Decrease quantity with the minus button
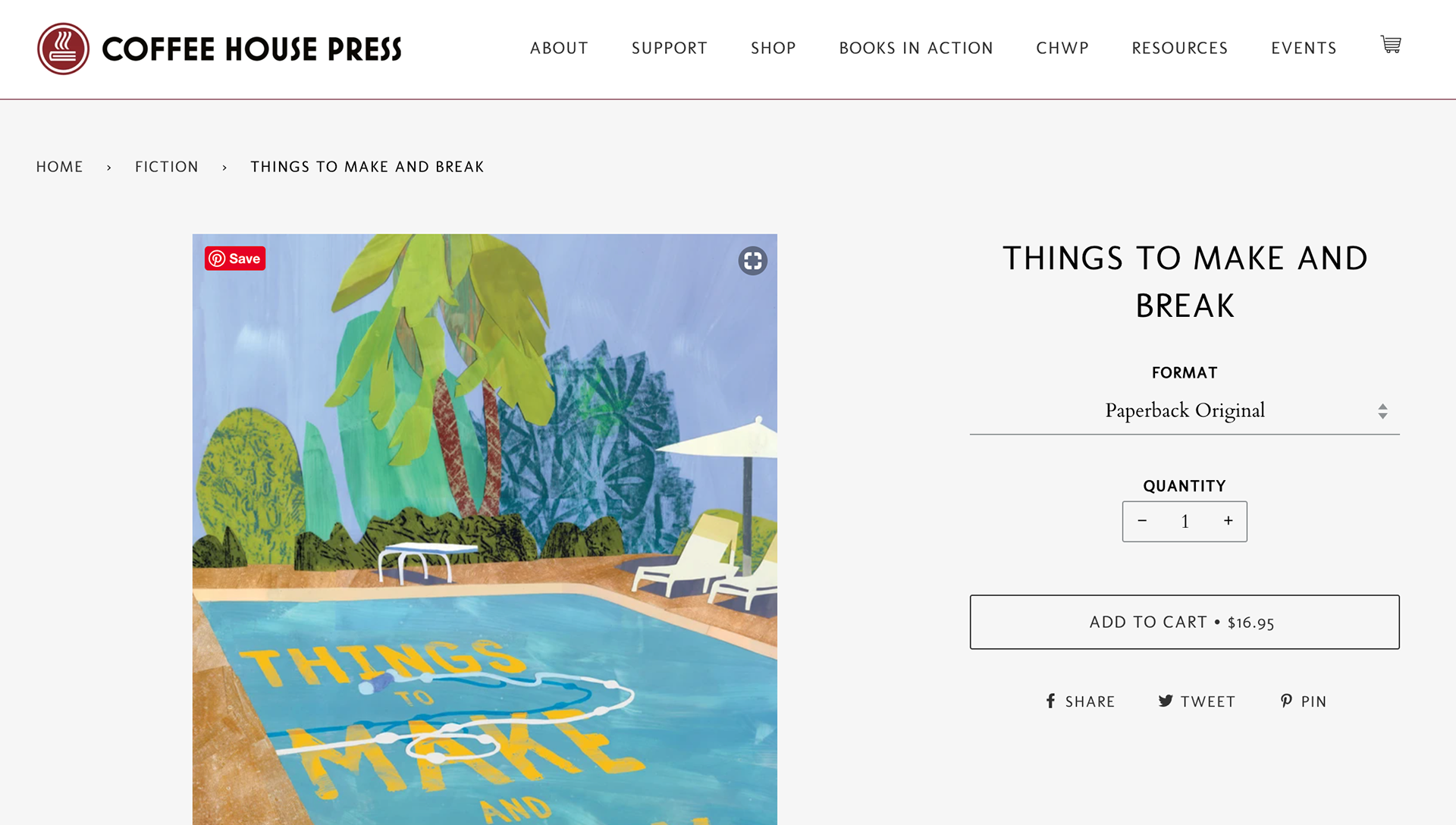The image size is (1456, 825). click(1142, 521)
